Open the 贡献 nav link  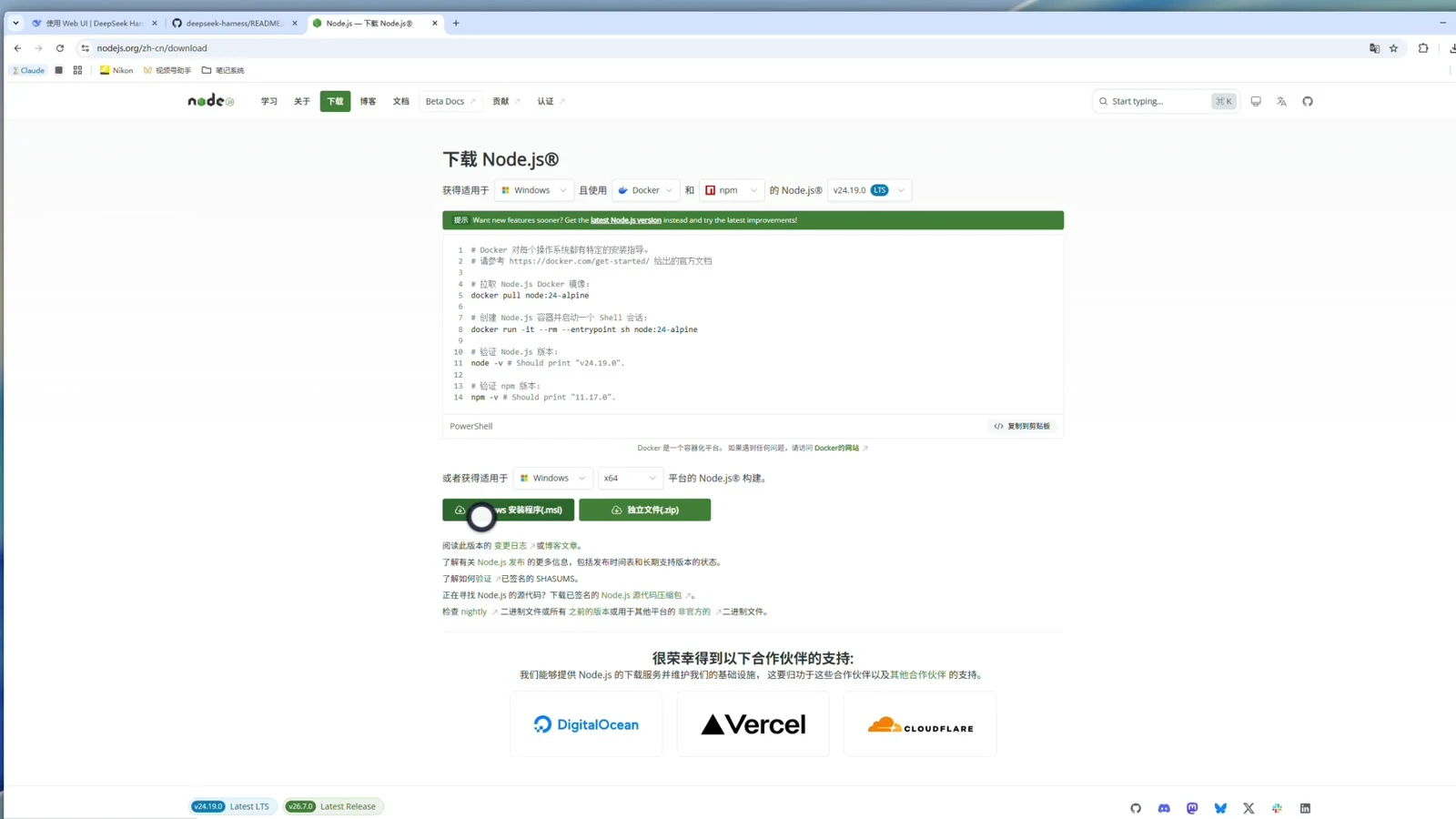tap(506, 101)
